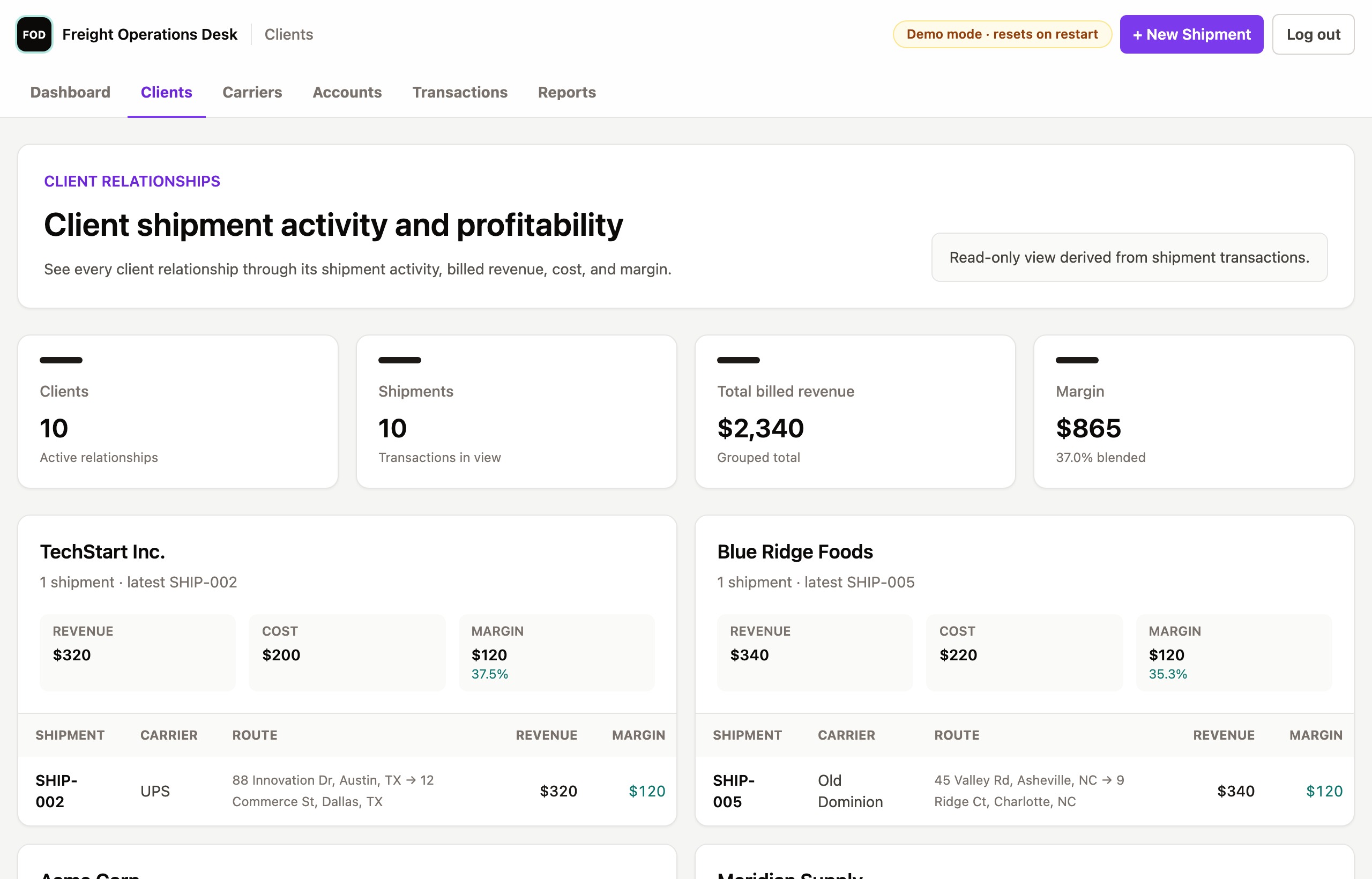Click the + New Shipment button
This screenshot has height=879, width=1372.
(x=1191, y=34)
